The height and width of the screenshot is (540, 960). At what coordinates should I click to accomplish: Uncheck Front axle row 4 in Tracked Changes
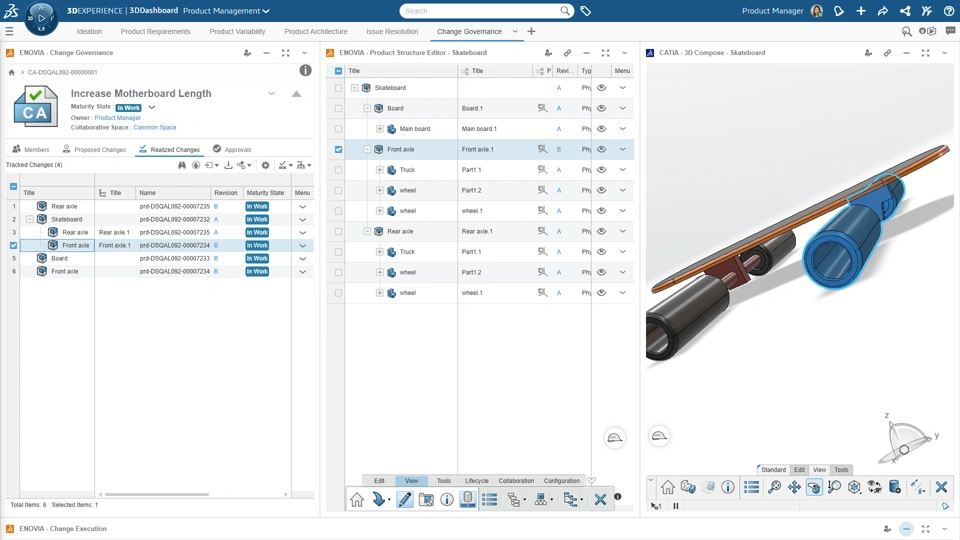13,246
